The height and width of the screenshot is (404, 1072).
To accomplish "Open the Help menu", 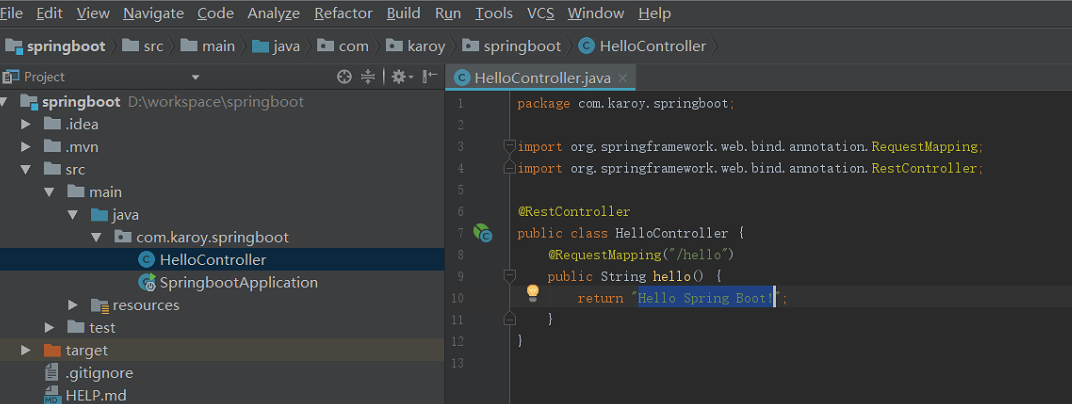I will pos(654,13).
